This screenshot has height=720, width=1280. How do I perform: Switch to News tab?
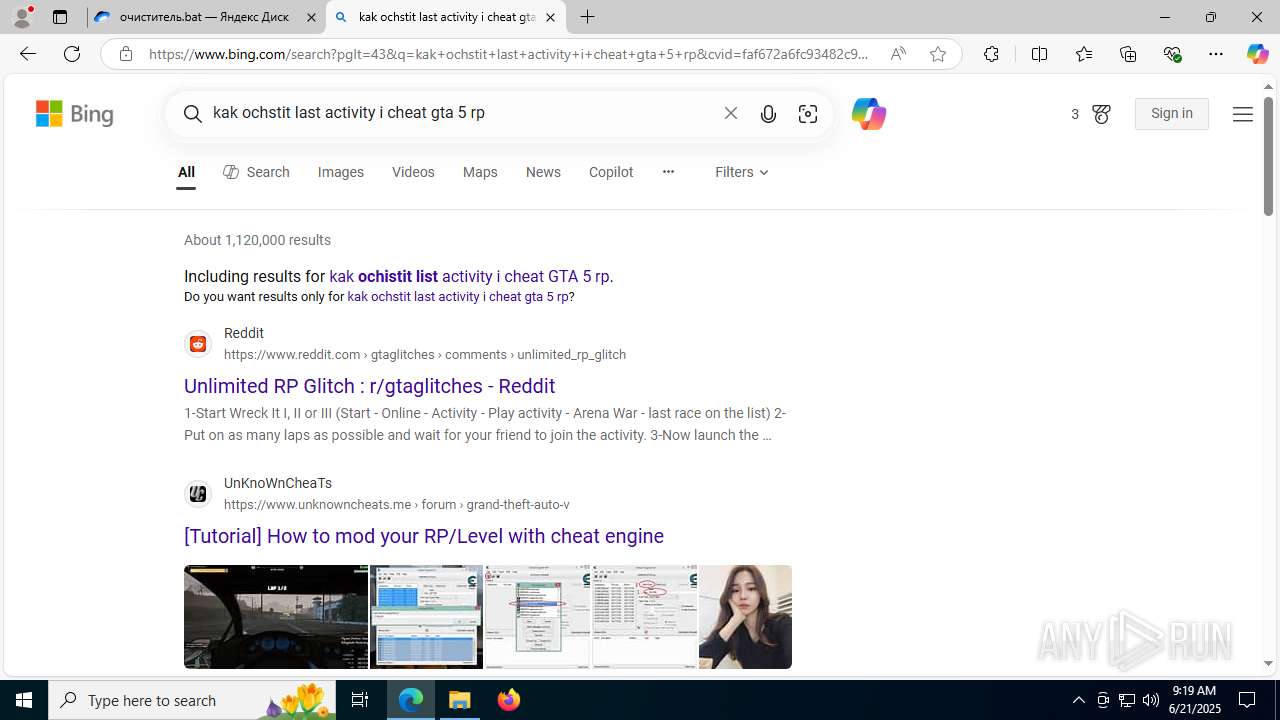coord(543,172)
